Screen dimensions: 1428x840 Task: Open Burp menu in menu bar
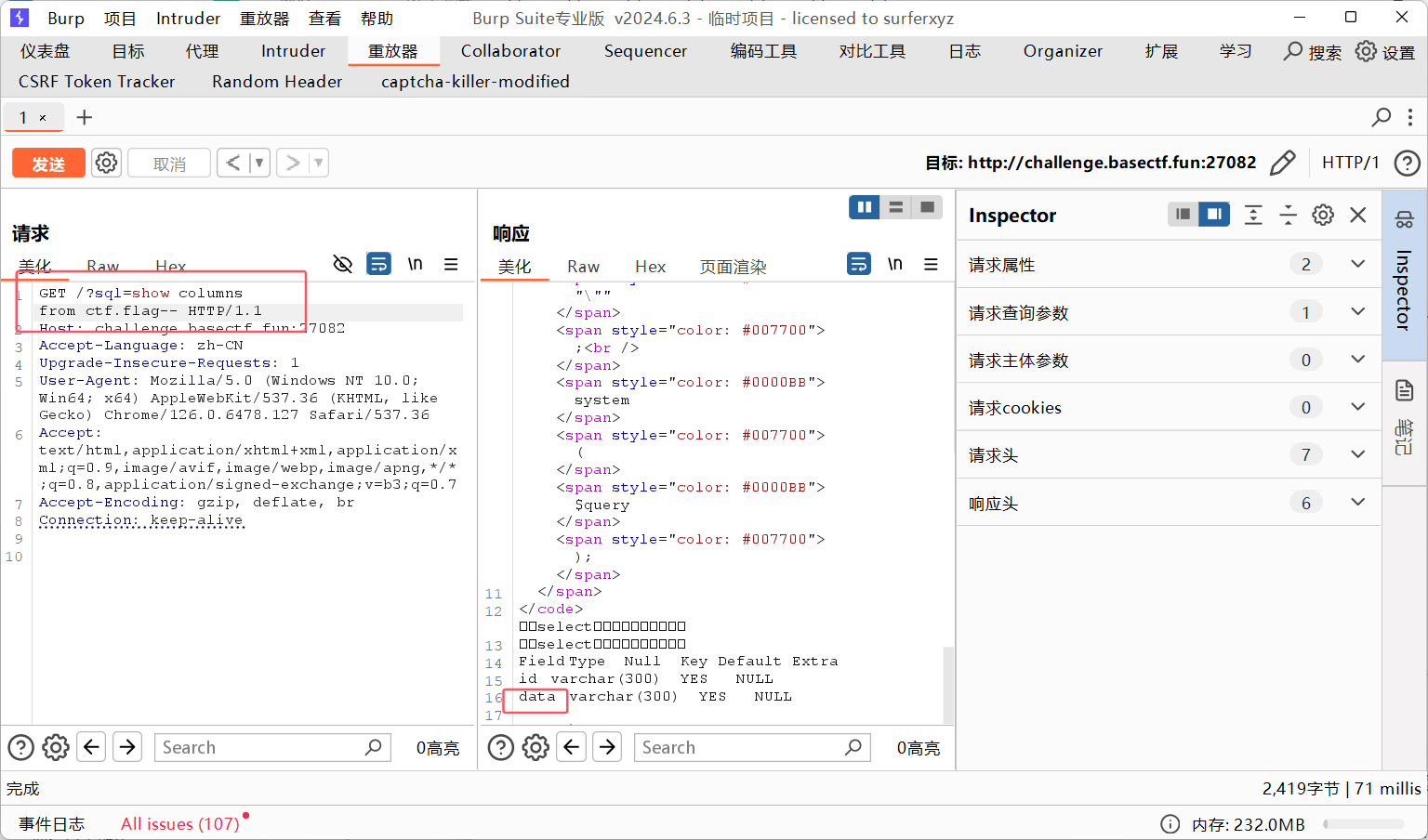[x=66, y=19]
